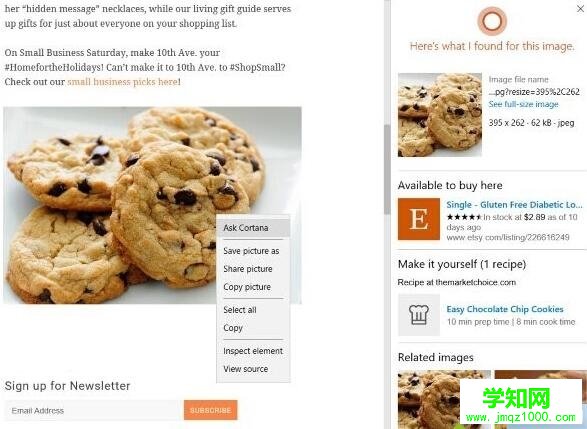Click the cookie thumbnail in Cortana panel

440,115
